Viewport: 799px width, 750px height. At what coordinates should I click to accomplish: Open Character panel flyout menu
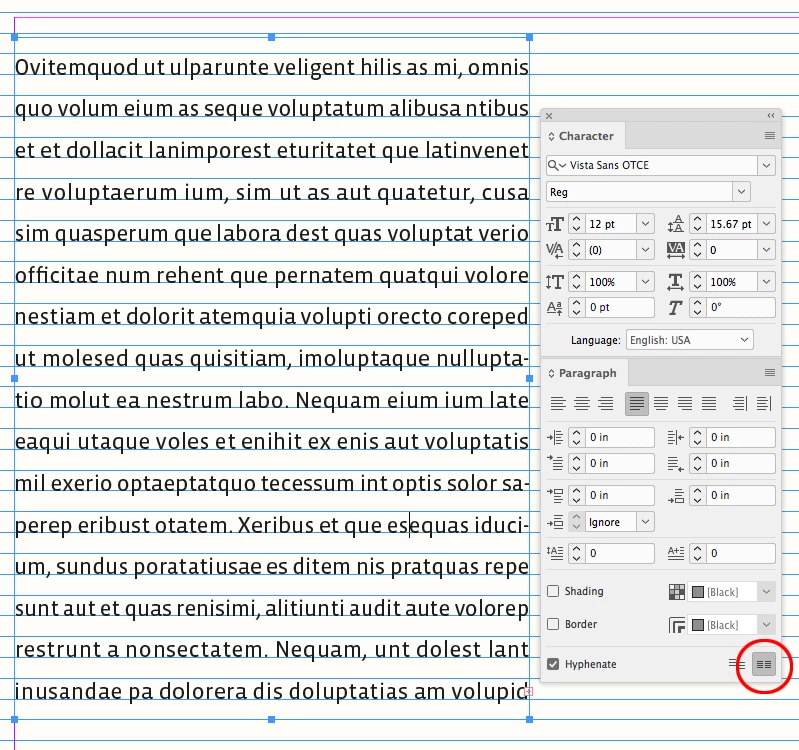tap(770, 136)
